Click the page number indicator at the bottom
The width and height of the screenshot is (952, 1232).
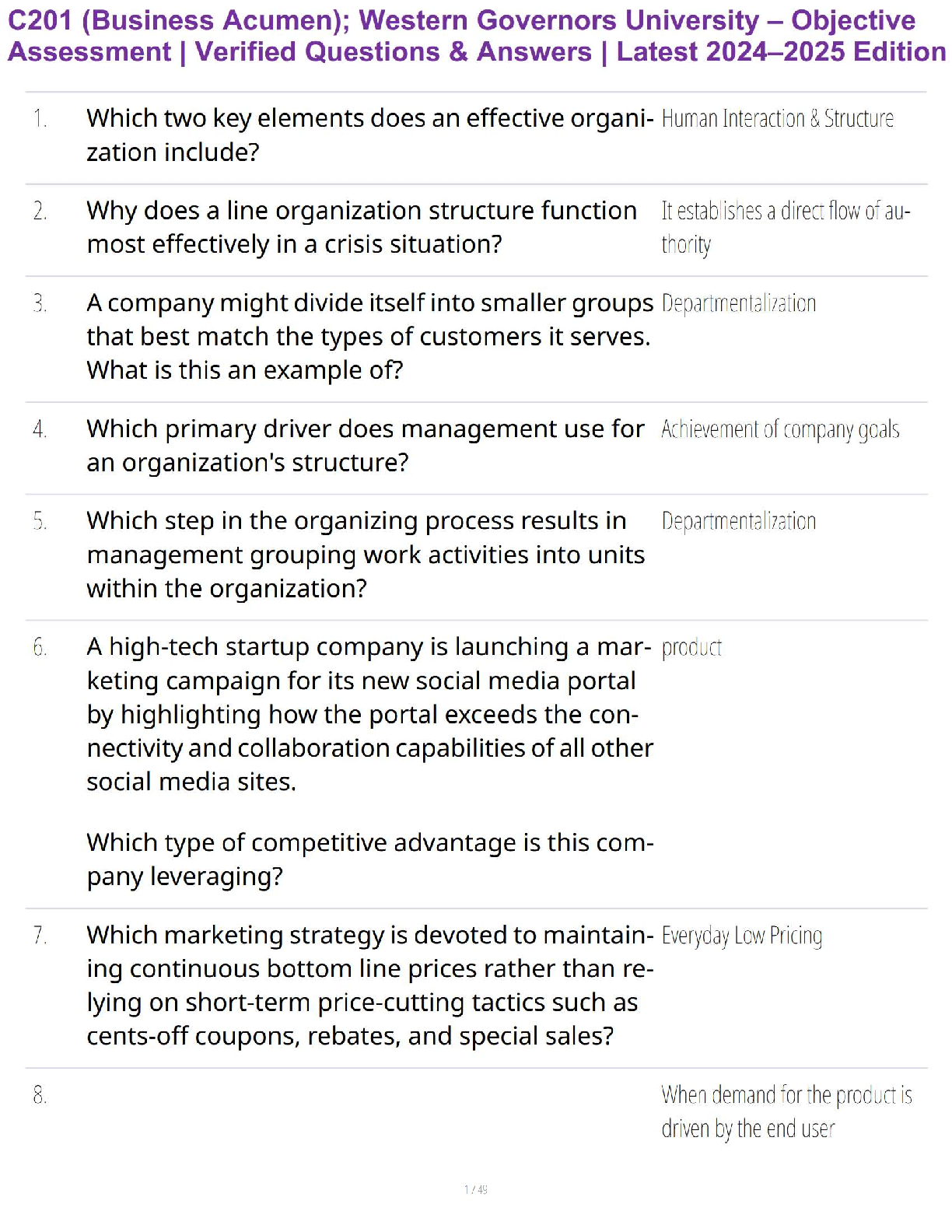[476, 1189]
